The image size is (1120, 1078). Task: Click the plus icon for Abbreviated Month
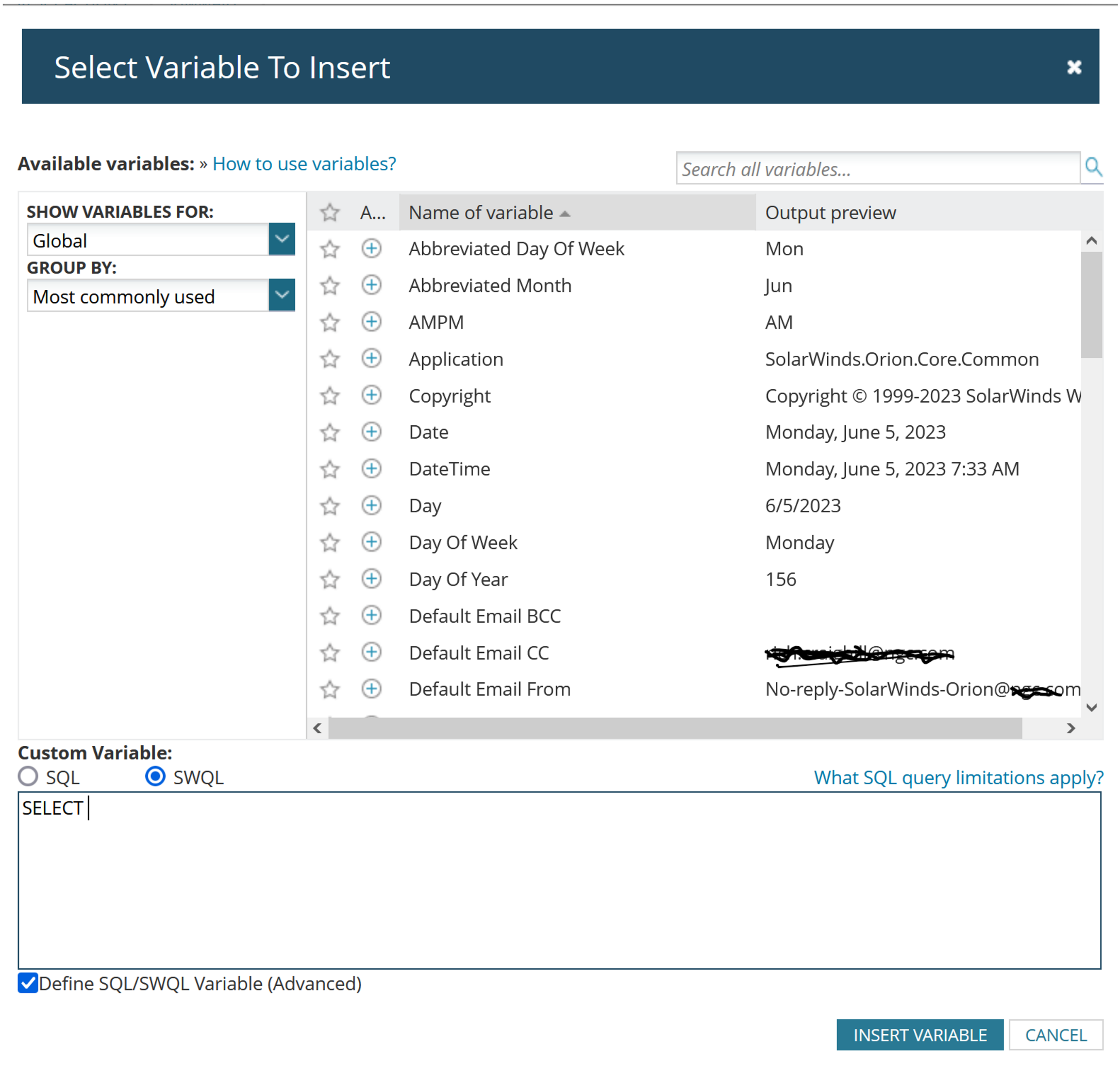click(x=371, y=284)
